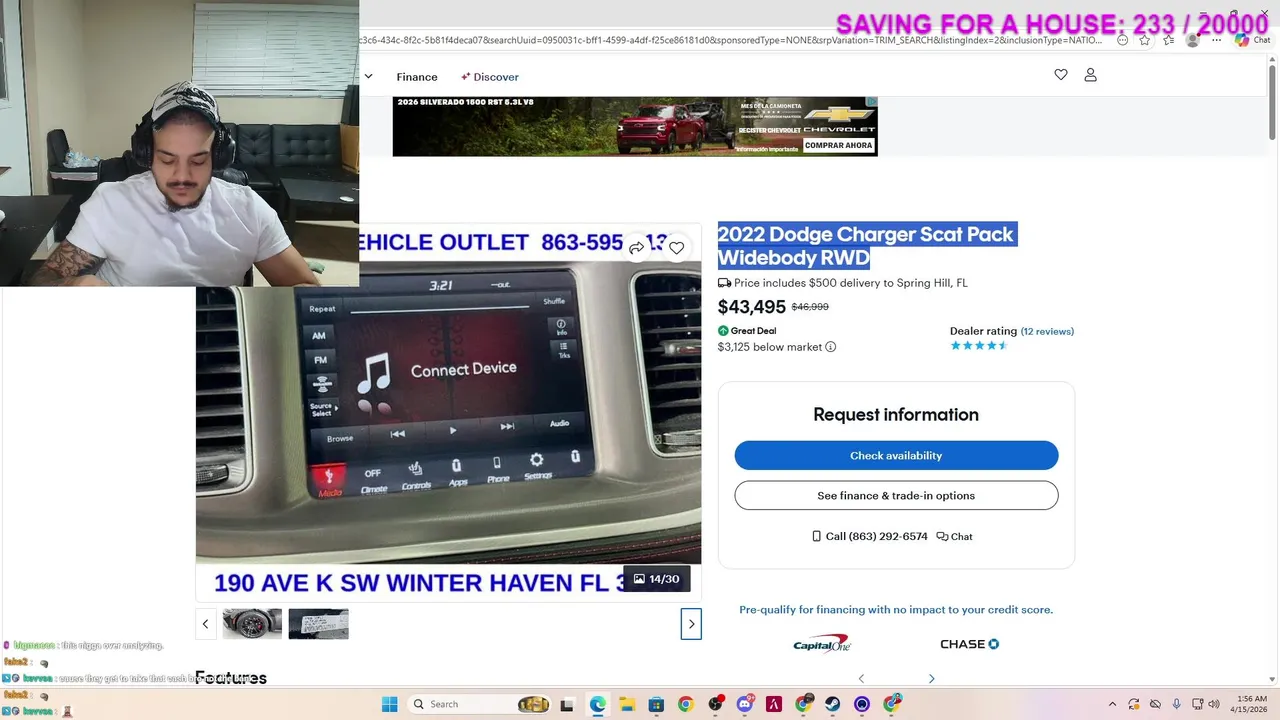Click the Pre-qualify for financing text
The width and height of the screenshot is (1280, 720).
[x=896, y=610]
